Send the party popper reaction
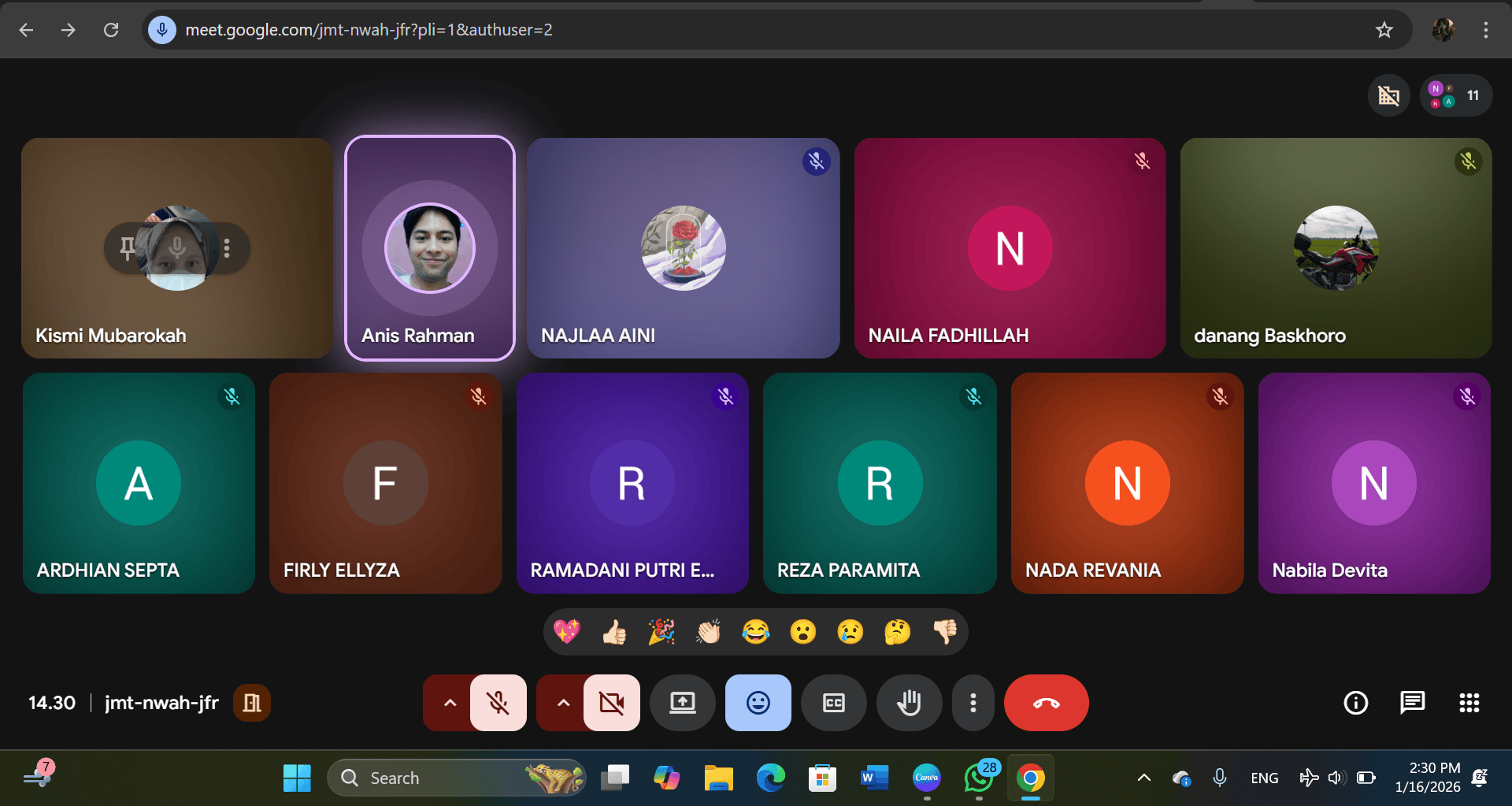Image resolution: width=1512 pixels, height=806 pixels. 661,632
